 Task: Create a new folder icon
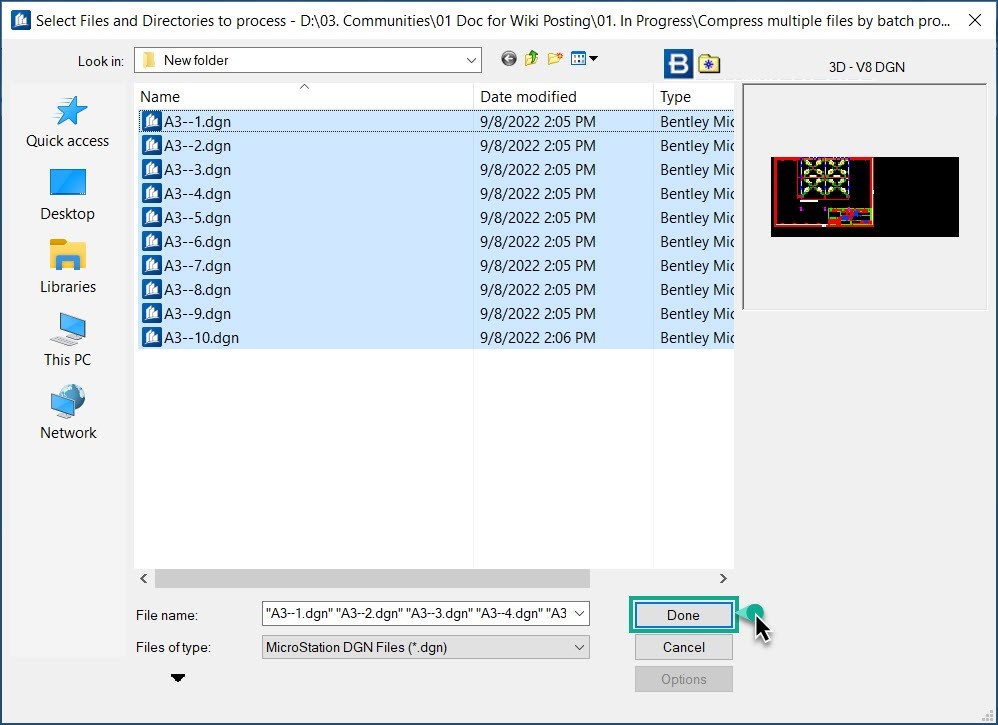pyautogui.click(x=555, y=59)
